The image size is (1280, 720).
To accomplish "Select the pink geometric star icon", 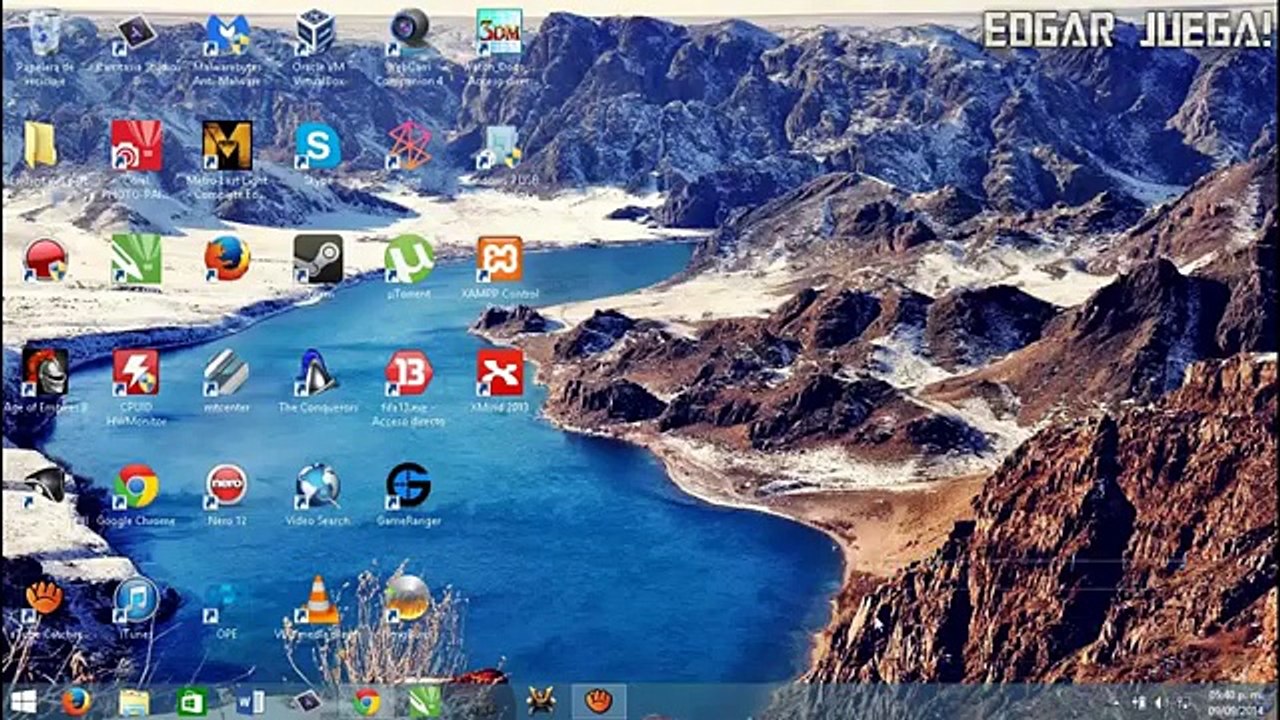I will (x=408, y=146).
